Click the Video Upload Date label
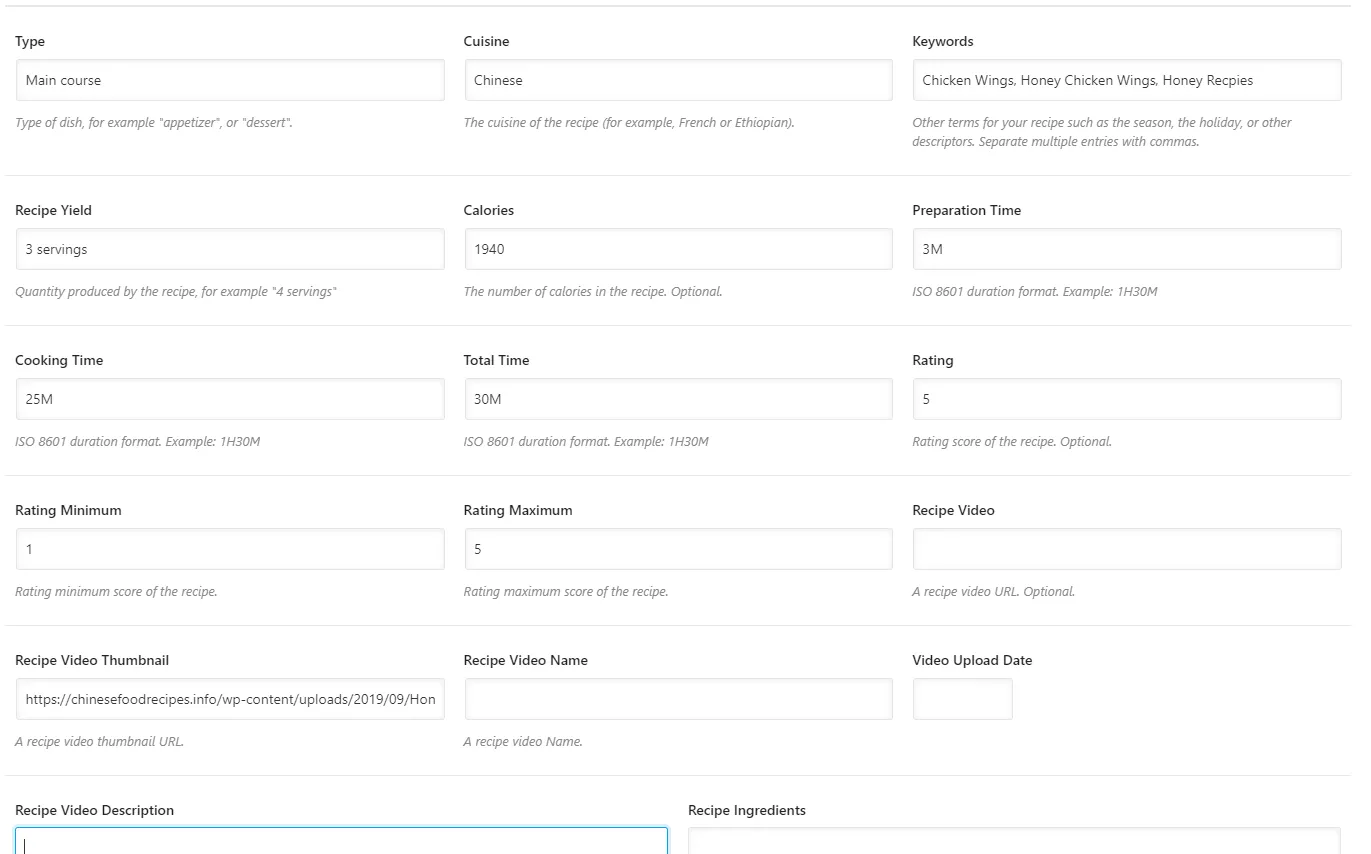The height and width of the screenshot is (854, 1371). (972, 660)
